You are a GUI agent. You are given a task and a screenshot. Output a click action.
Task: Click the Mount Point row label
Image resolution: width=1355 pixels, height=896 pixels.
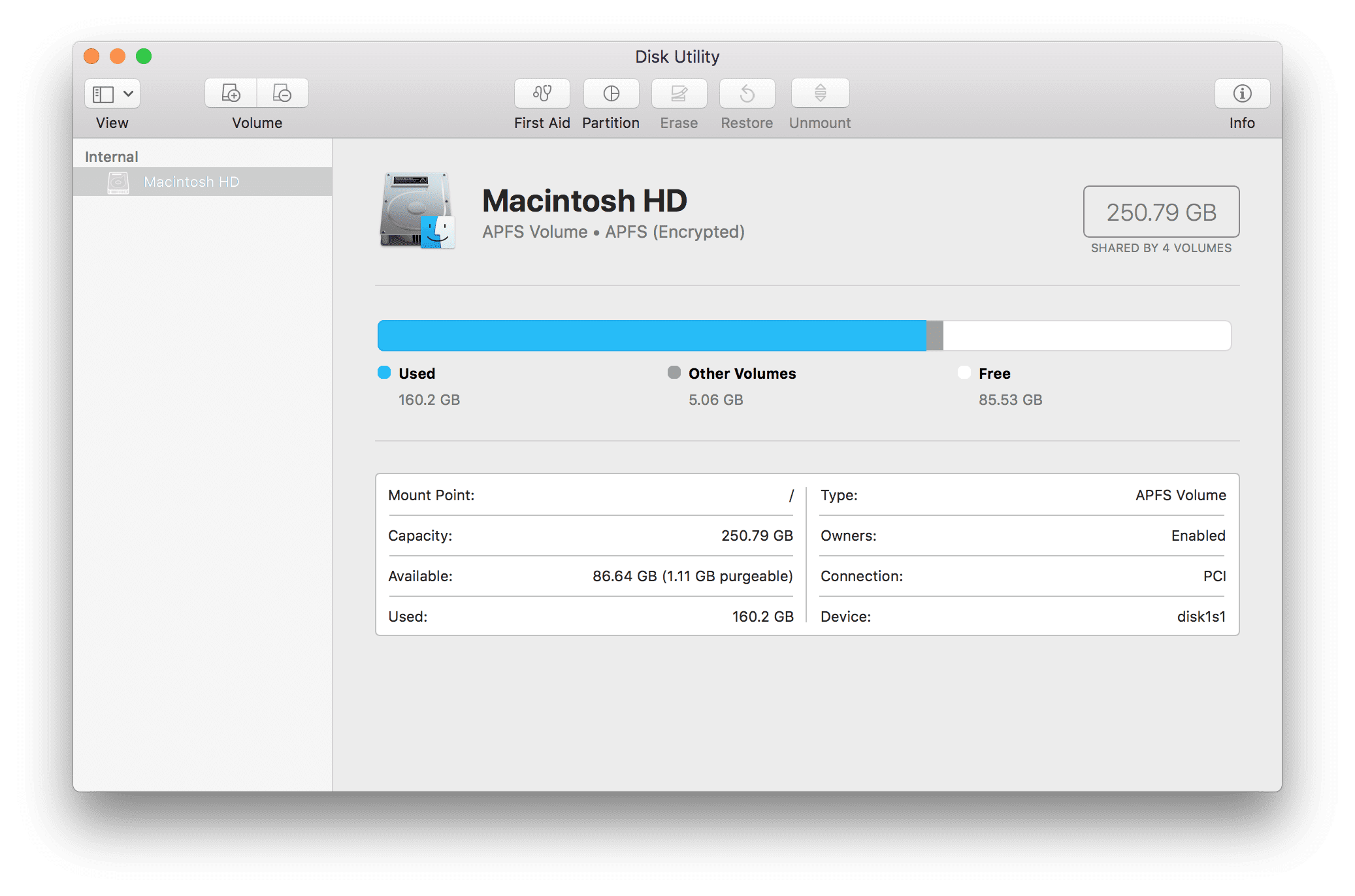click(431, 495)
